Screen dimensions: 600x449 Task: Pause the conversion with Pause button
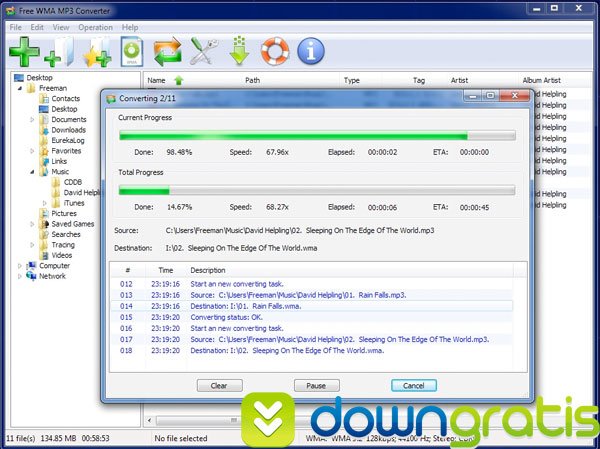tap(316, 385)
